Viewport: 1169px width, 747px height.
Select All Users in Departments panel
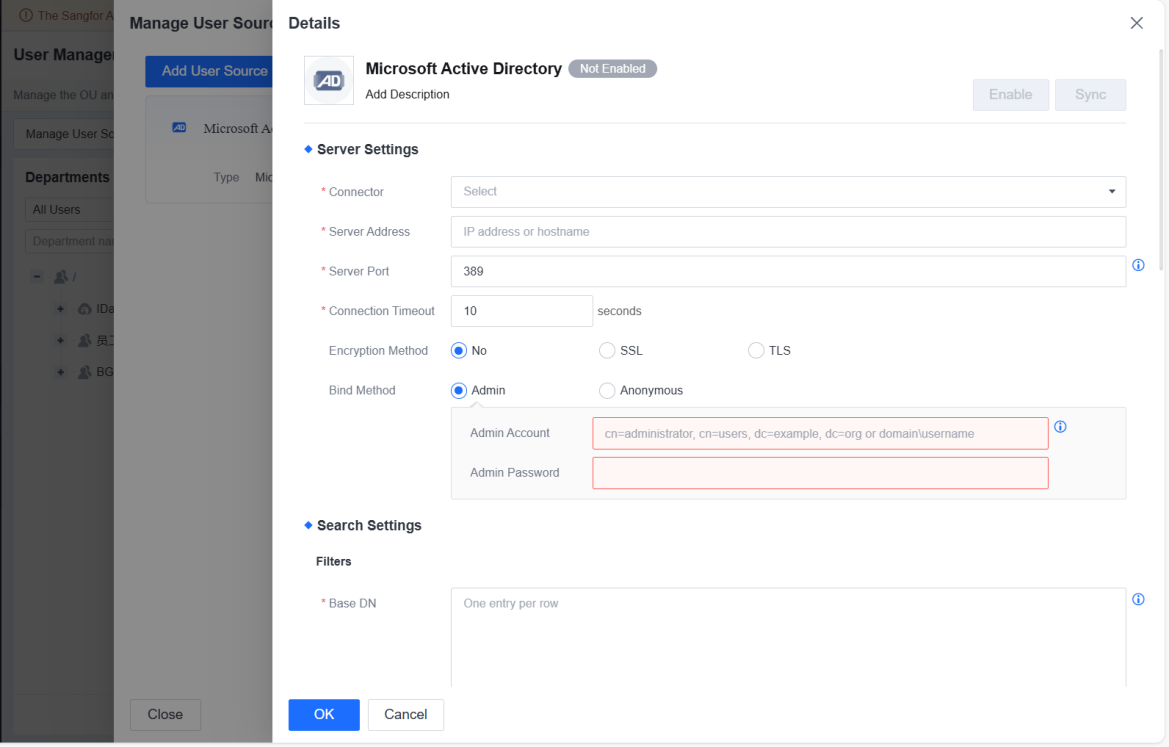pyautogui.click(x=69, y=209)
